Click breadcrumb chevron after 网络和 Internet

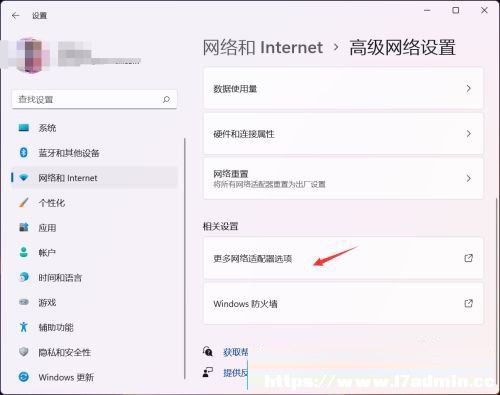(x=336, y=48)
